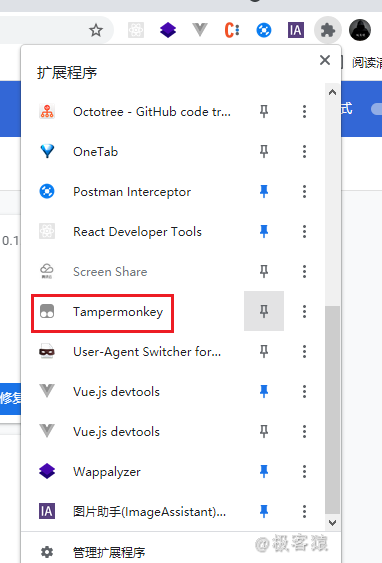Viewport: 382px width, 563px height.
Task: Click the scrollbar up arrow
Action: [x=332, y=92]
